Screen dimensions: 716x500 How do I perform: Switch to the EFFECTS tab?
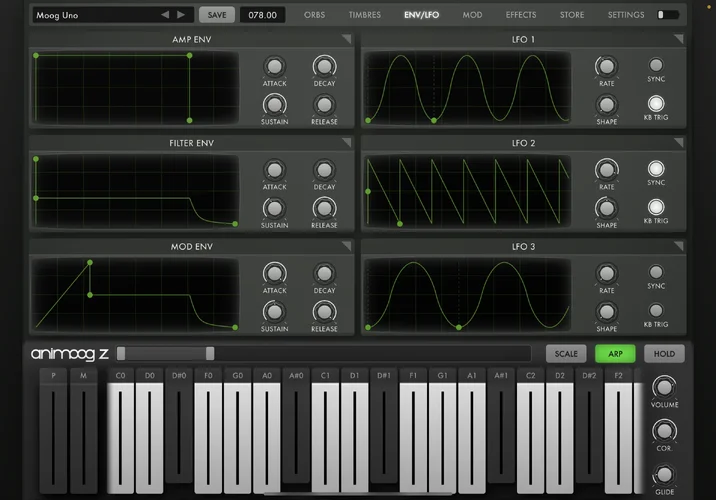tap(520, 15)
